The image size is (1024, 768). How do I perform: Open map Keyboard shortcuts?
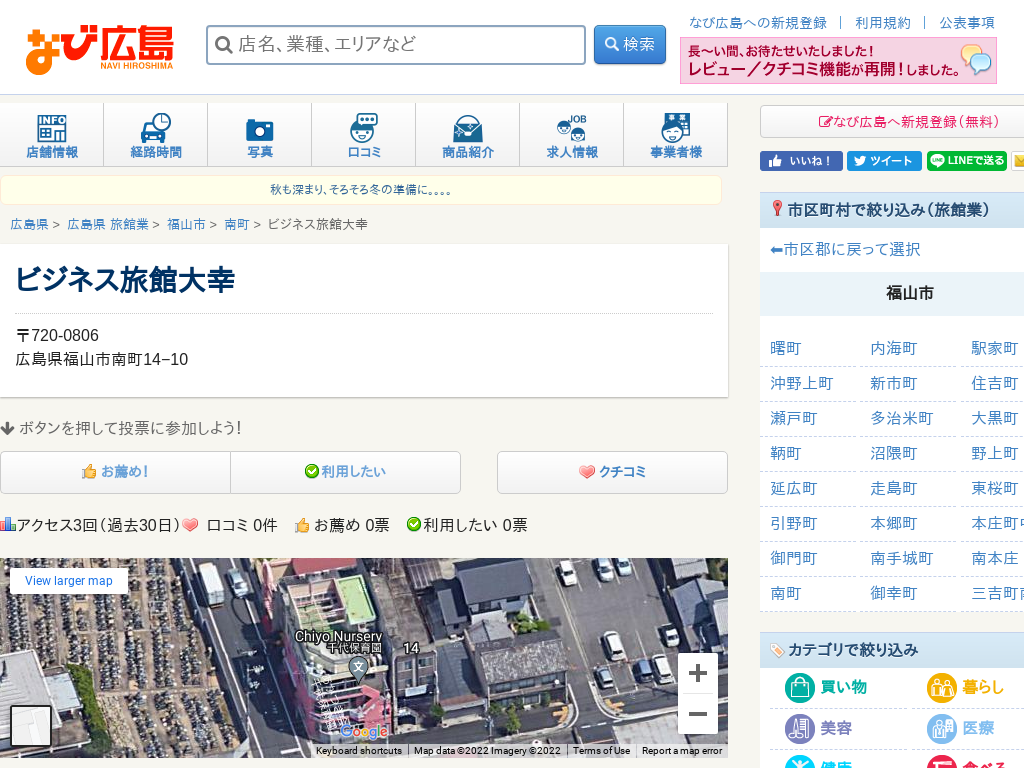pos(359,750)
